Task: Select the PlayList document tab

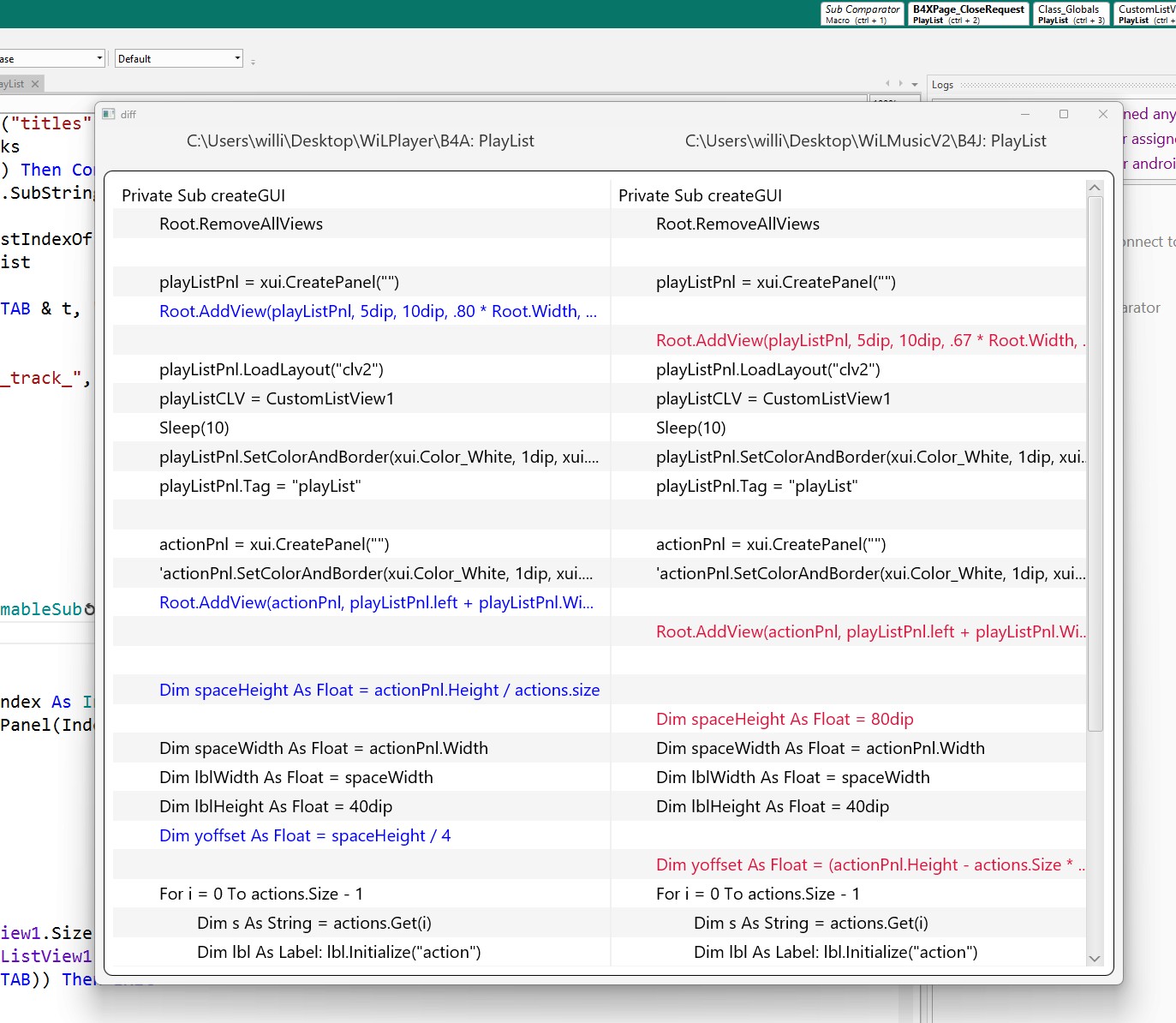Action: [13, 84]
